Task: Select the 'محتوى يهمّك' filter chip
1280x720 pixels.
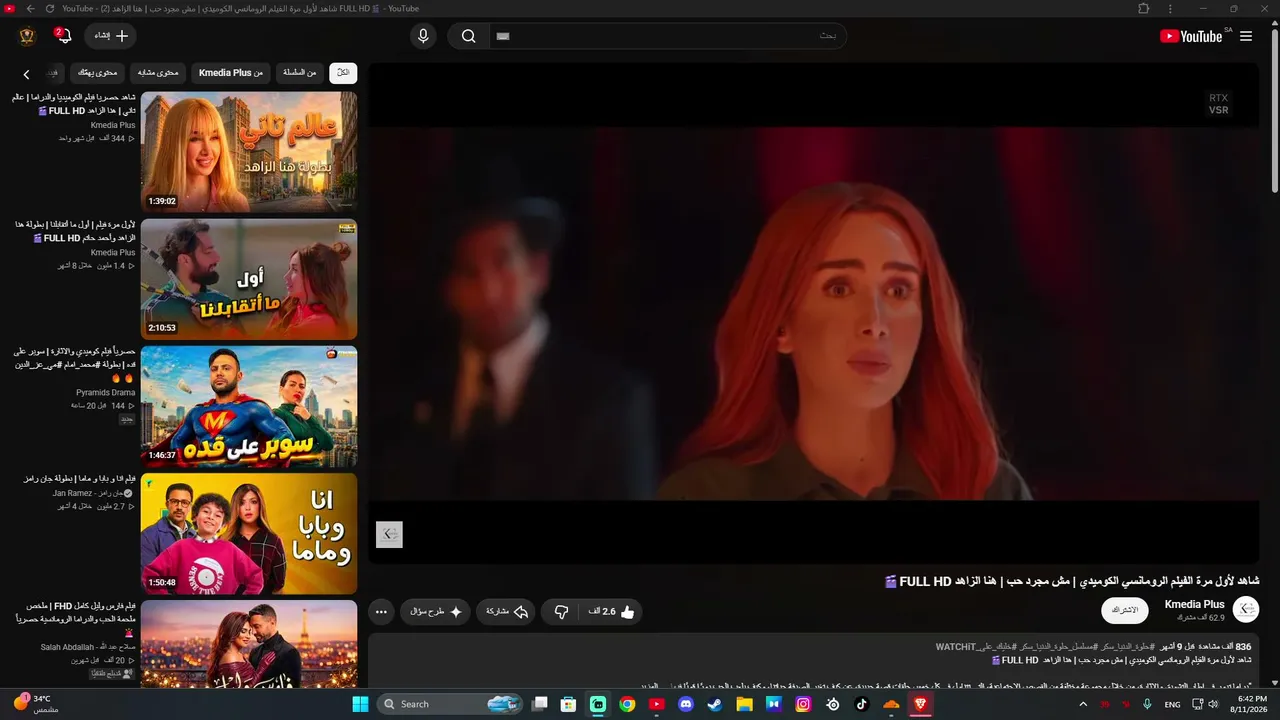Action: [98, 72]
